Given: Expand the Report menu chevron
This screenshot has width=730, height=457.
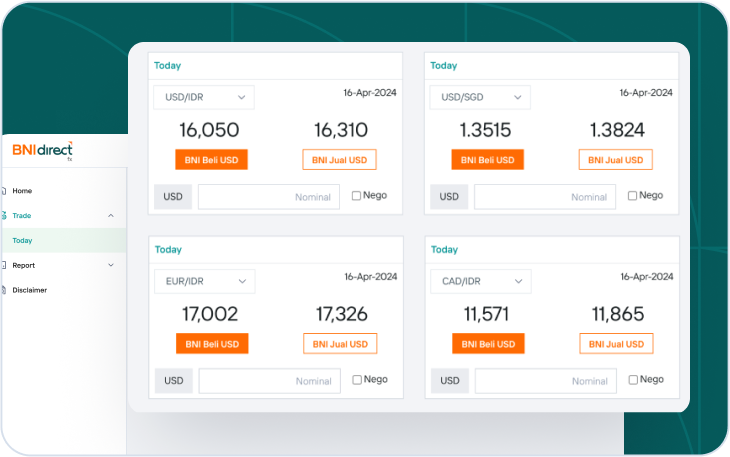Looking at the screenshot, I should [110, 265].
